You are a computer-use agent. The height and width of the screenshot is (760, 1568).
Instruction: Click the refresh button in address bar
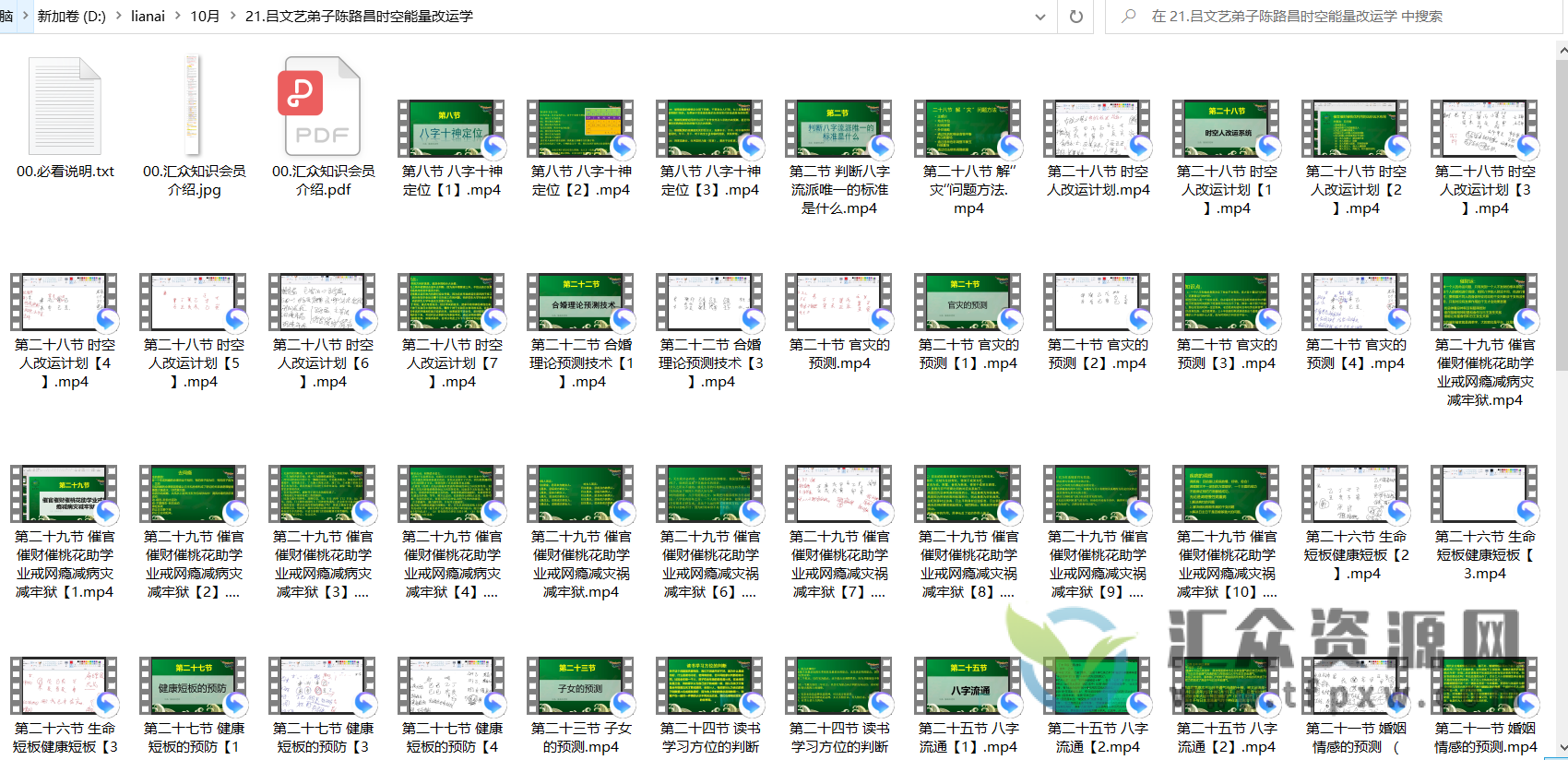point(1075,17)
